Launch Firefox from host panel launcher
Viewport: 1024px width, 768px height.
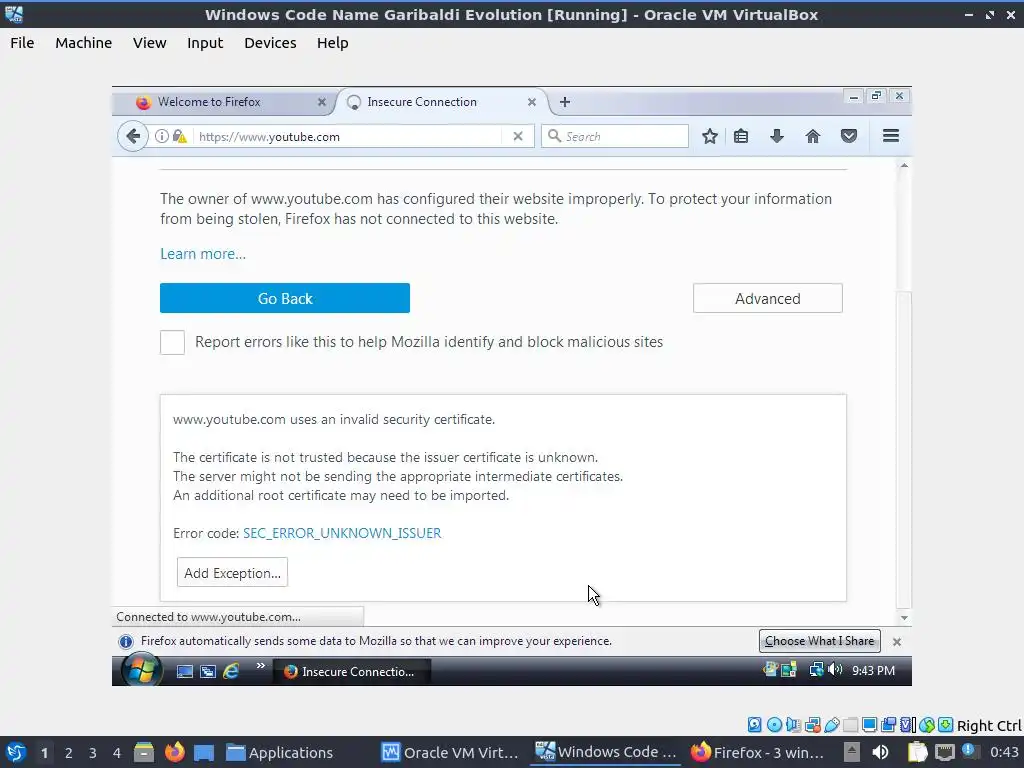174,752
